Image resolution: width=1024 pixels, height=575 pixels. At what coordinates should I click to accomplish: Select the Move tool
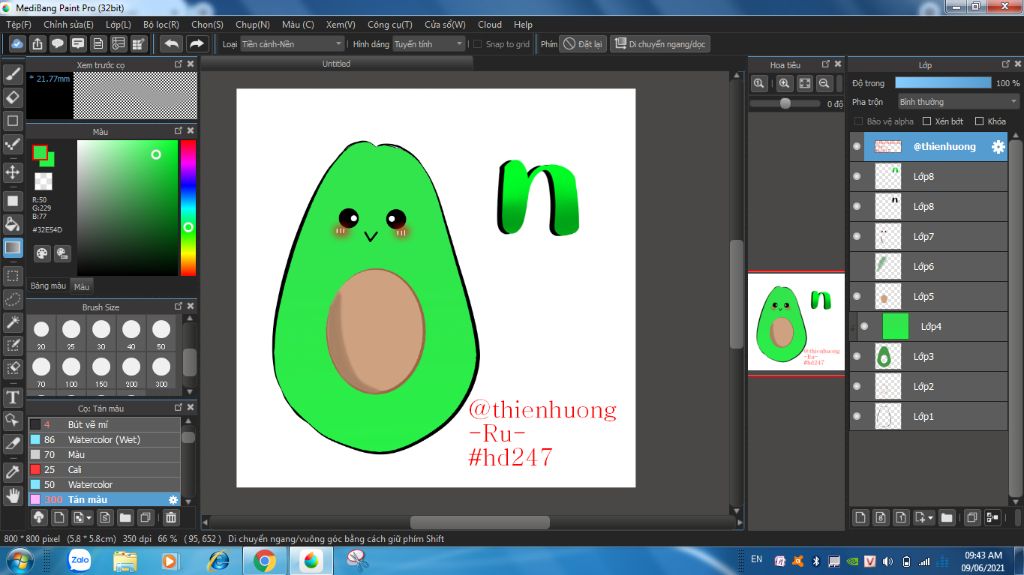pos(12,172)
